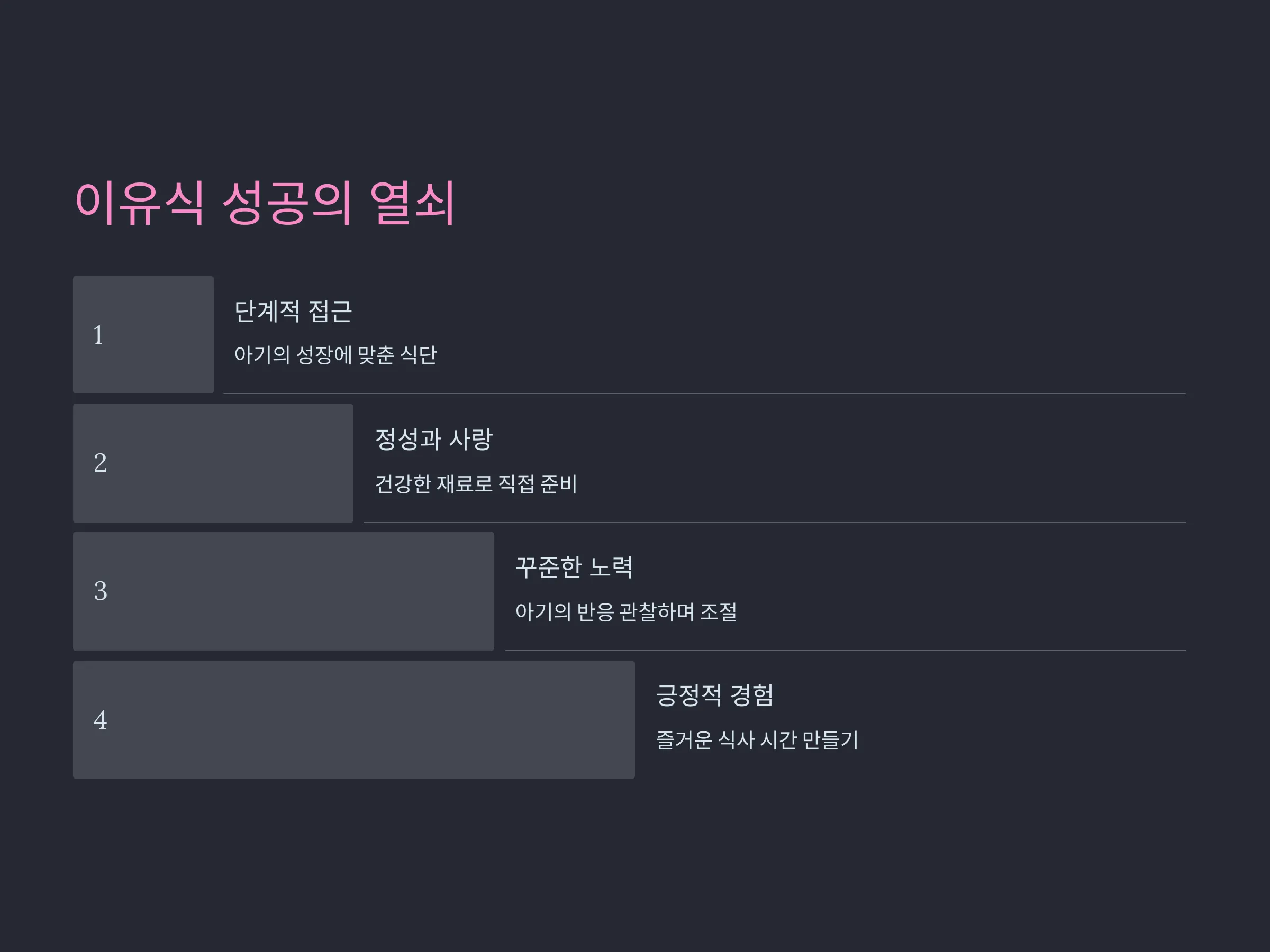Select the text 아기의 반응 관찰하며 조절
Screen dimensions: 1270x952
point(626,612)
